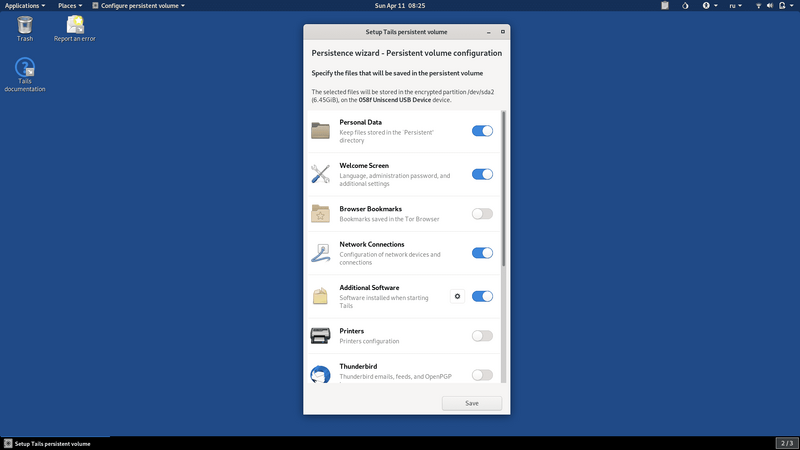Open the Places menu
800x450 pixels.
click(70, 6)
